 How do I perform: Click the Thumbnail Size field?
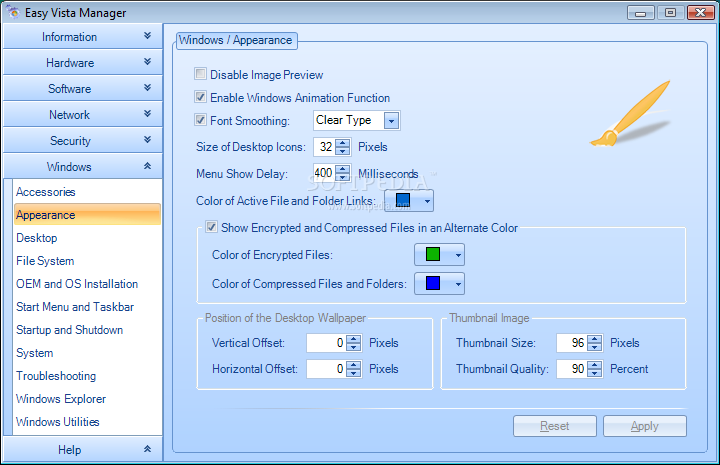click(572, 343)
